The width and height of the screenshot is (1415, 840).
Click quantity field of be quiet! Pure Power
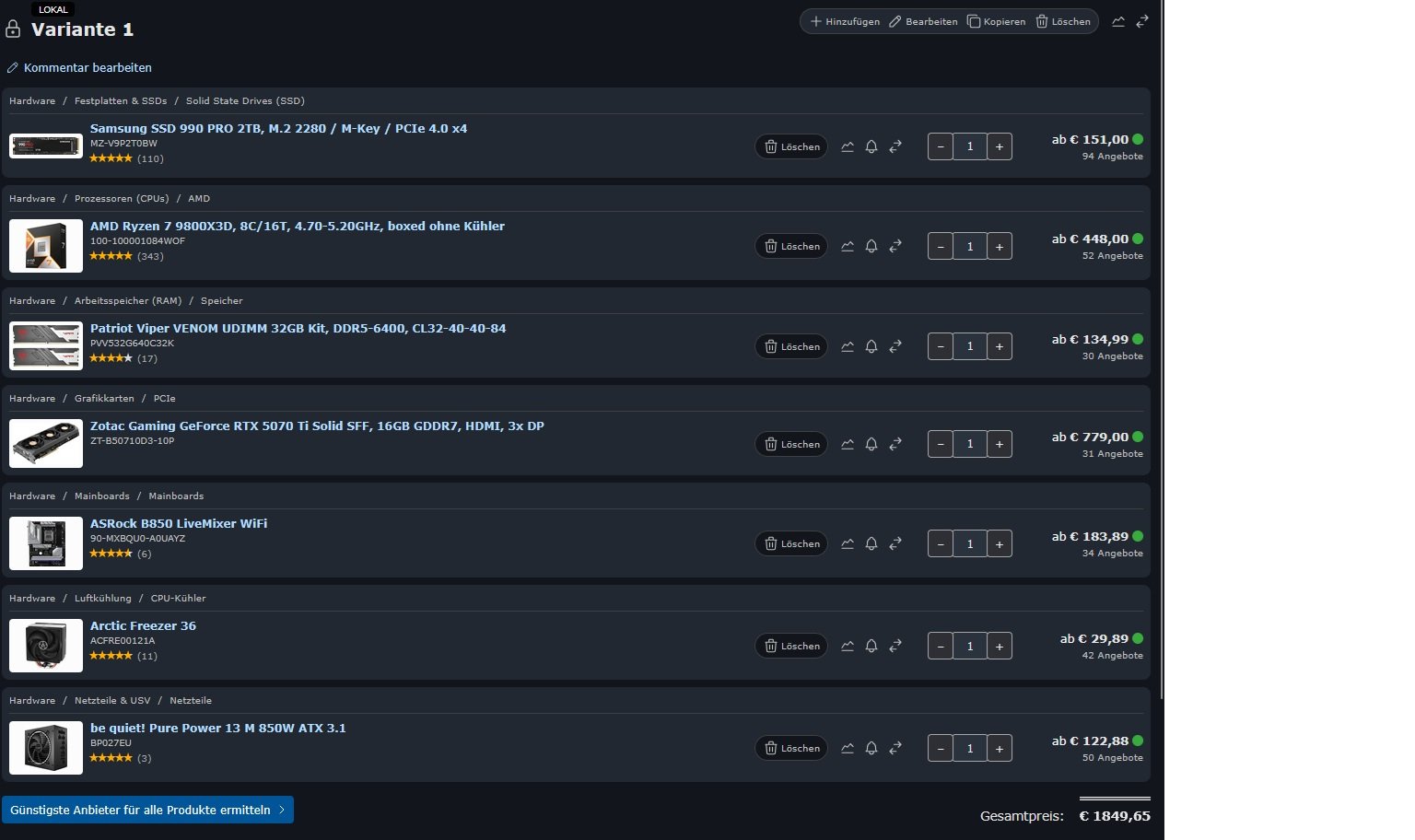point(970,748)
